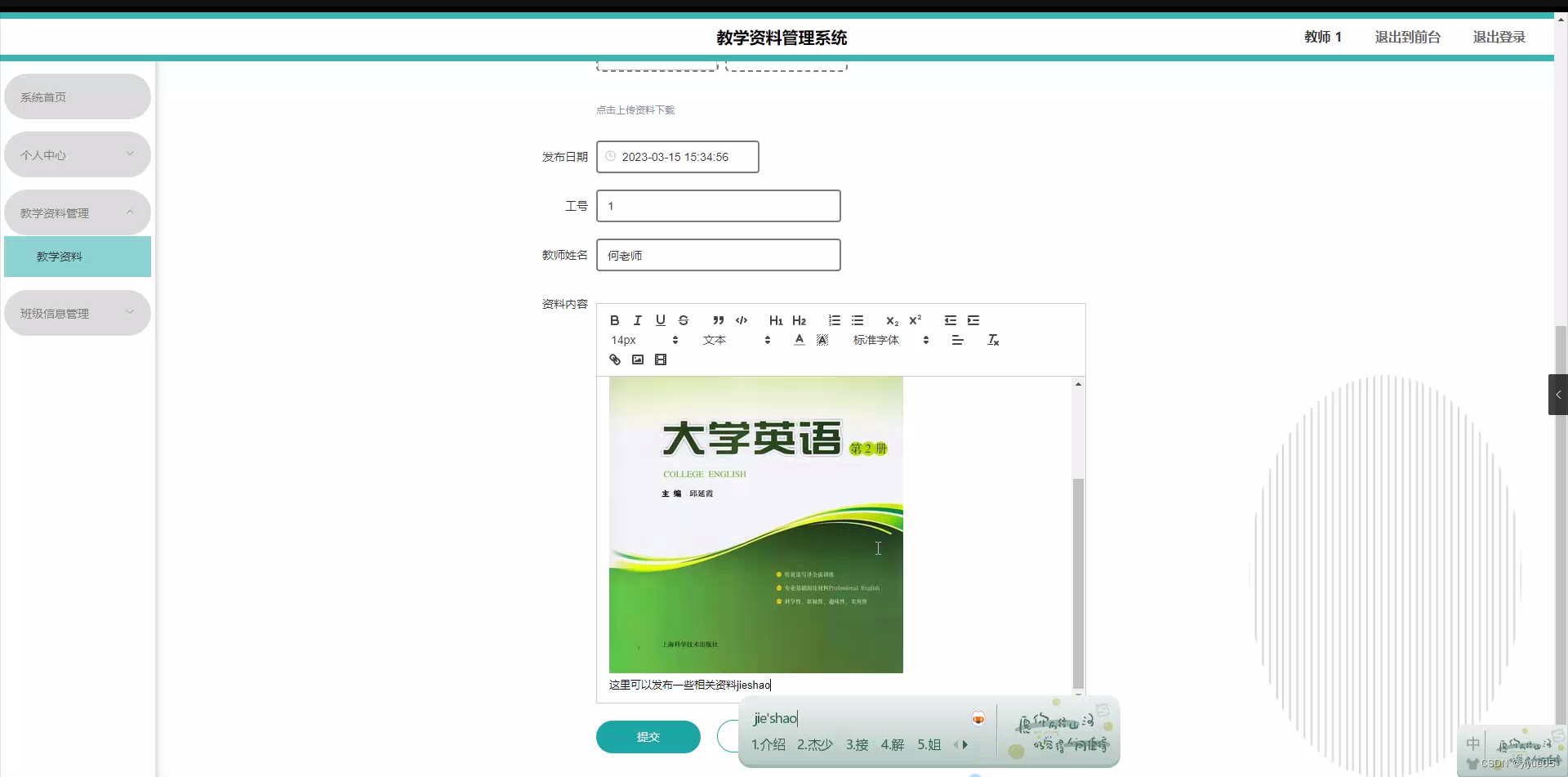
Task: Apply Heading 2 style
Action: (x=800, y=320)
